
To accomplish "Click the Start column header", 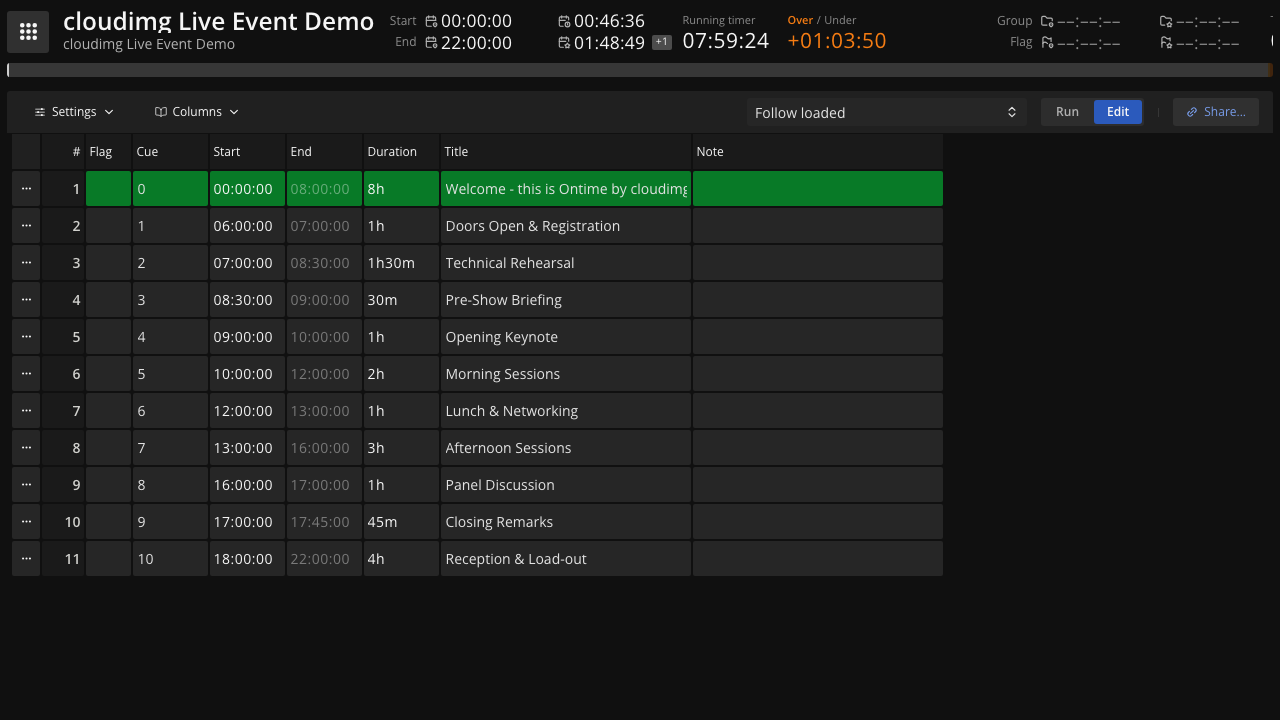I will (x=247, y=152).
